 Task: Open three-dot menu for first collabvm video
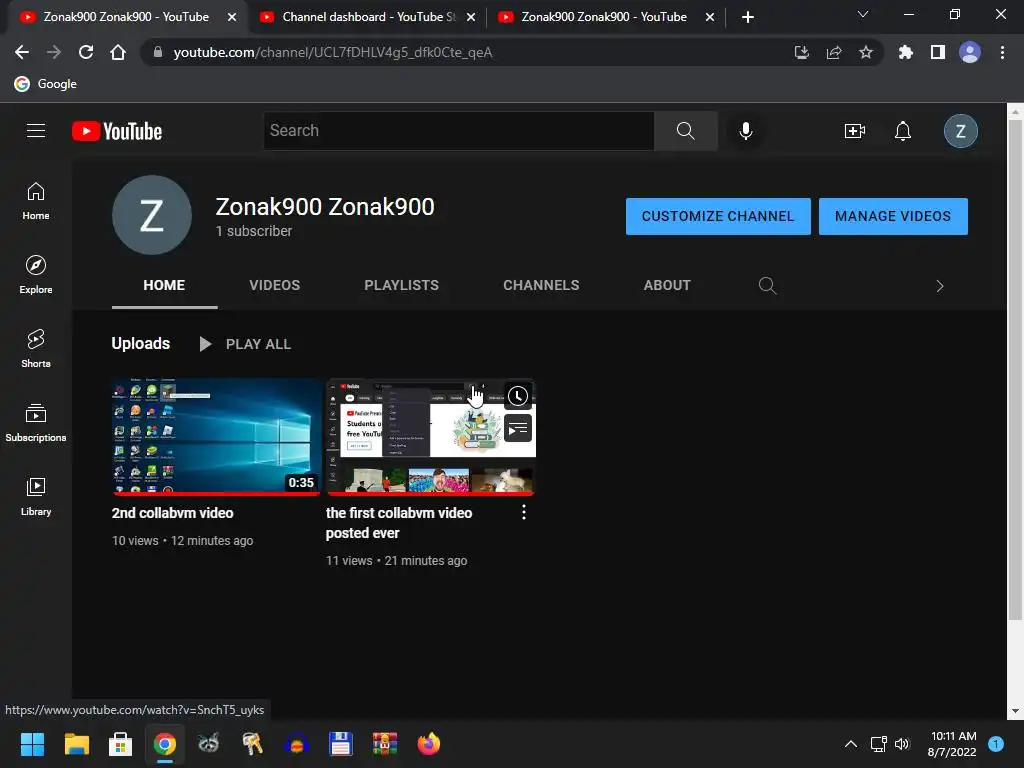524,513
